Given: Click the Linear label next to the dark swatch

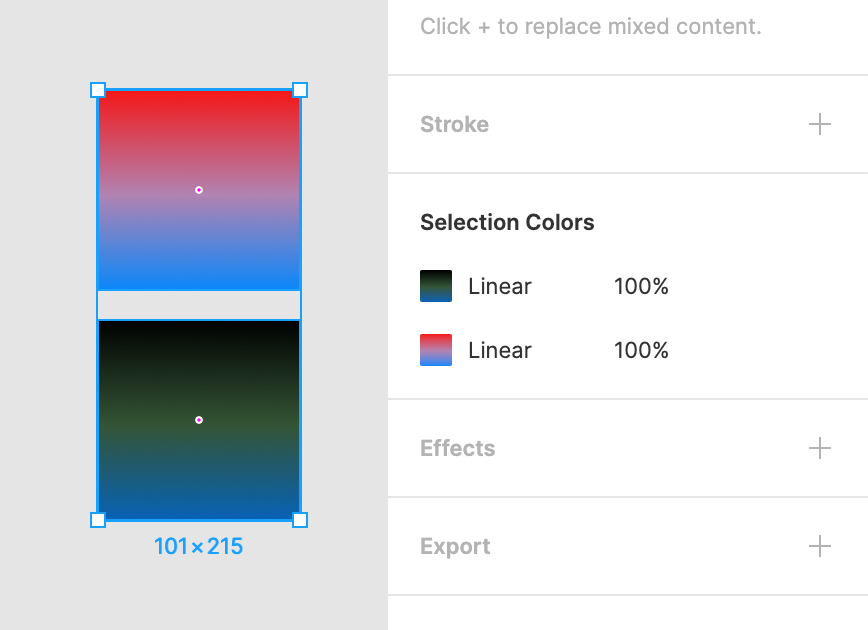Looking at the screenshot, I should point(500,286).
